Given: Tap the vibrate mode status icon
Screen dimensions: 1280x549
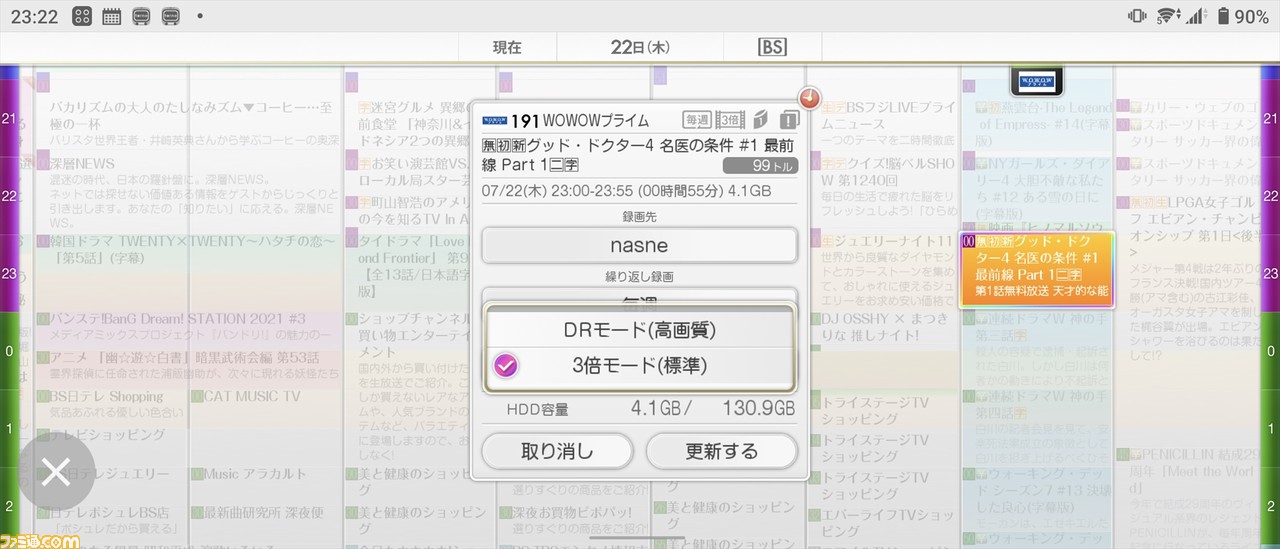Looking at the screenshot, I should pyautogui.click(x=1137, y=16).
